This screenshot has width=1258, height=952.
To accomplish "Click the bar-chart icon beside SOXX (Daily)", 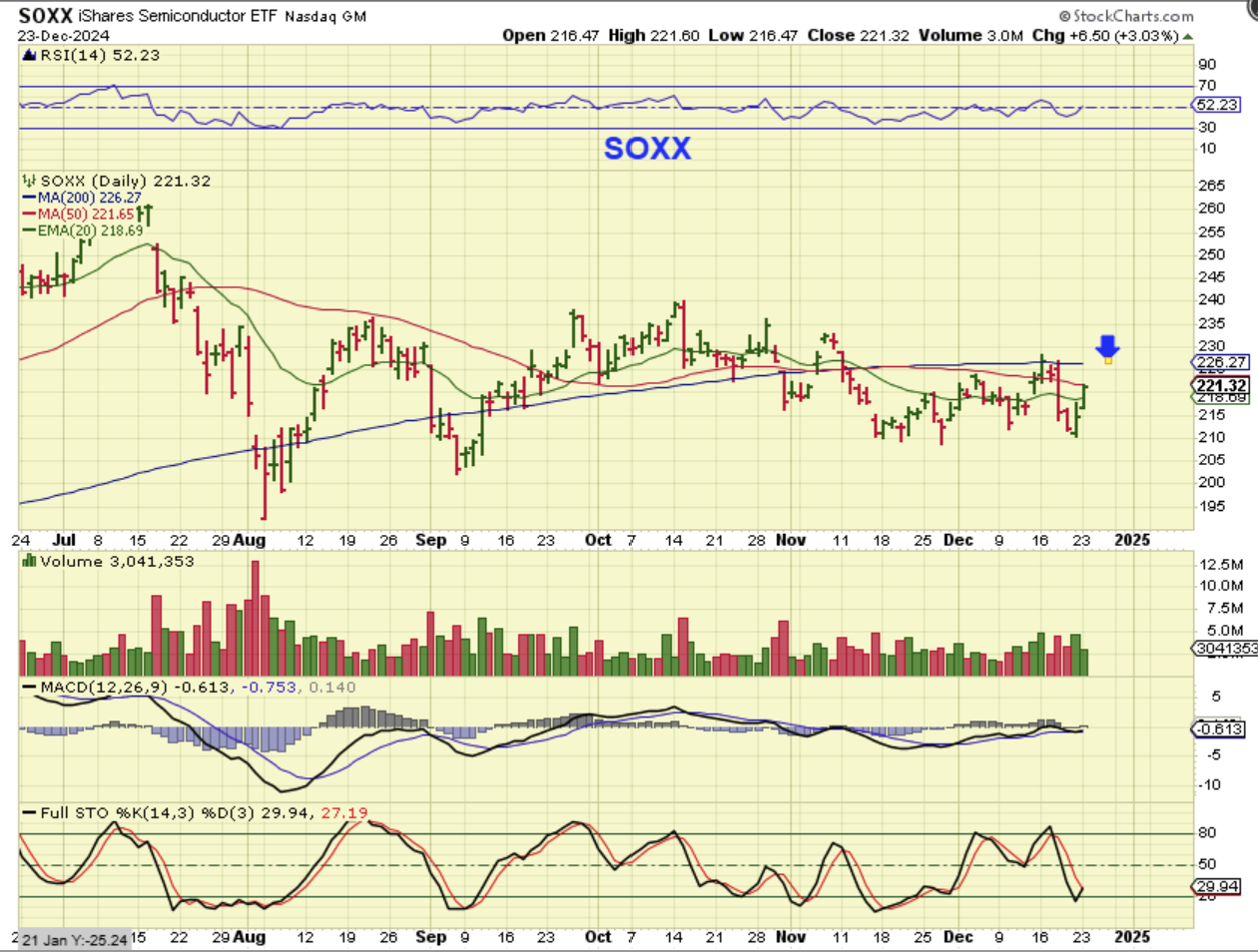I will coord(29,181).
